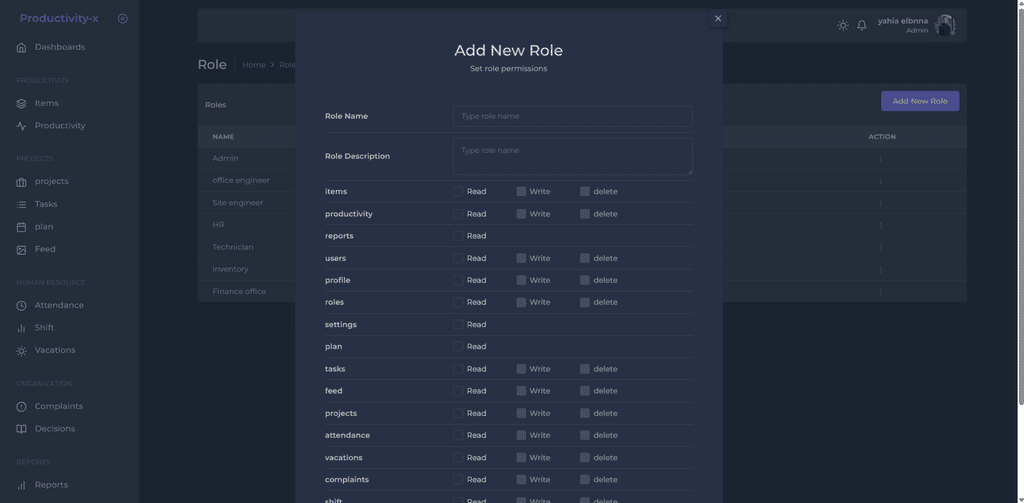1024x503 pixels.
Task: Click the ACTION column header
Action: tap(882, 137)
